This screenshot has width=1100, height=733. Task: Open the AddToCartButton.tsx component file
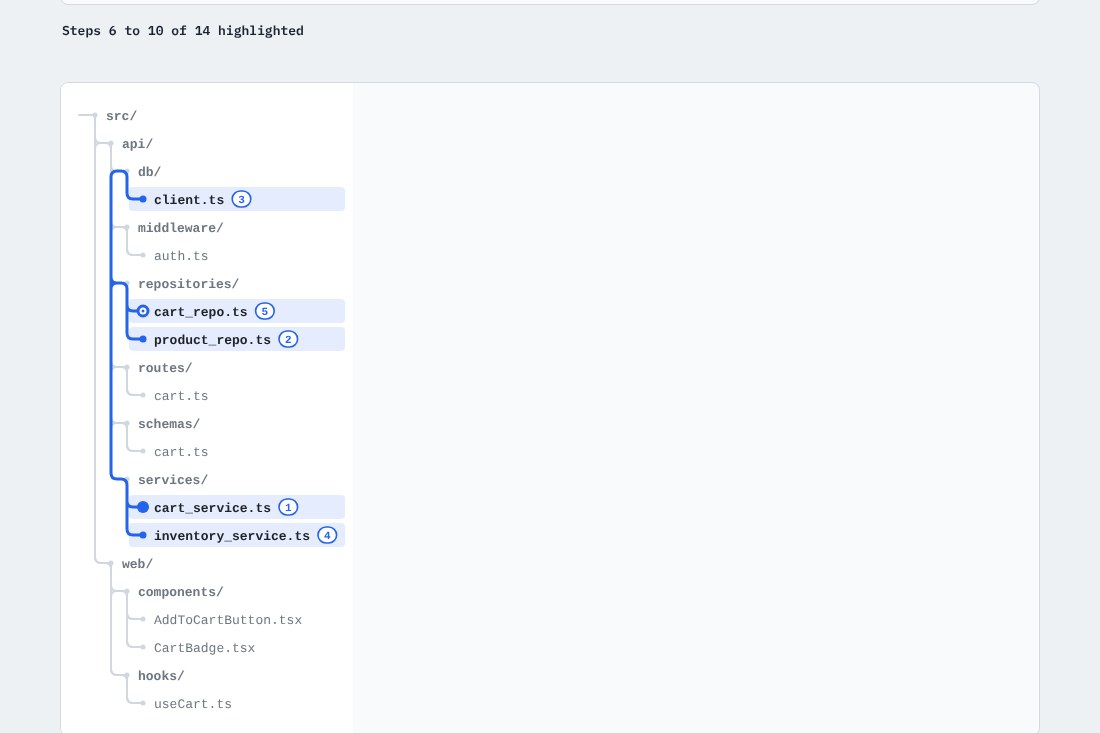coord(228,620)
